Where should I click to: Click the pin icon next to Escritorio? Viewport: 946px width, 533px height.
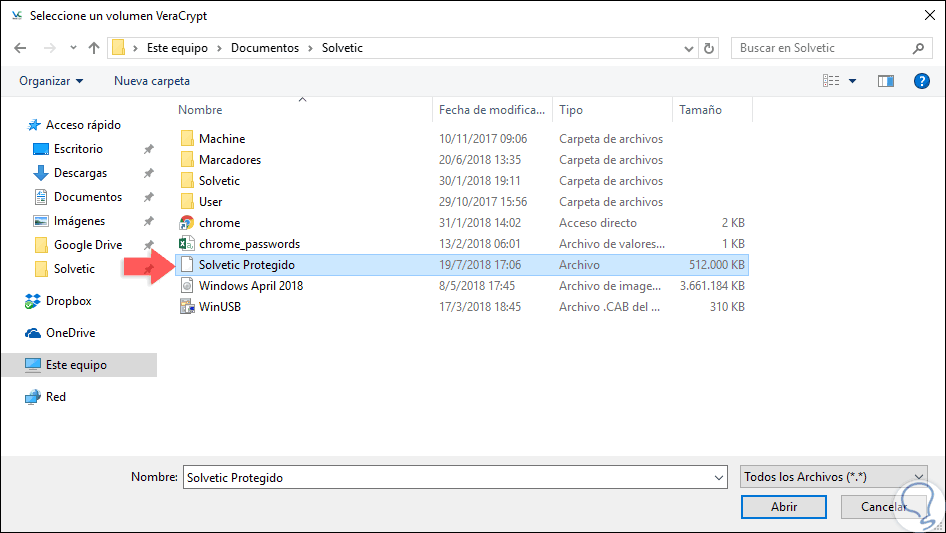[148, 149]
